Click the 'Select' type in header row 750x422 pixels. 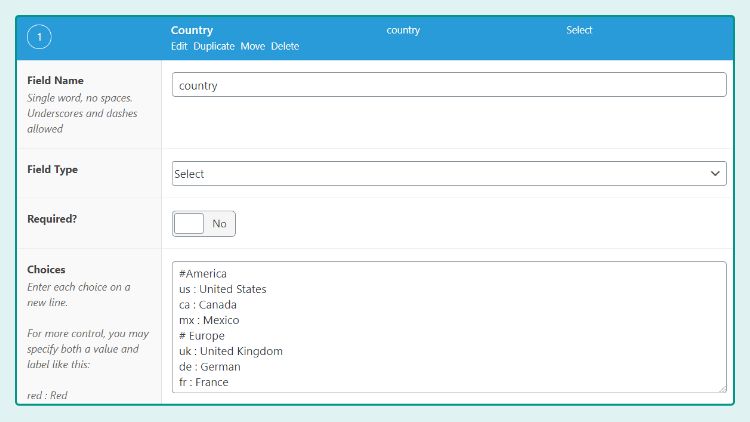[579, 30]
